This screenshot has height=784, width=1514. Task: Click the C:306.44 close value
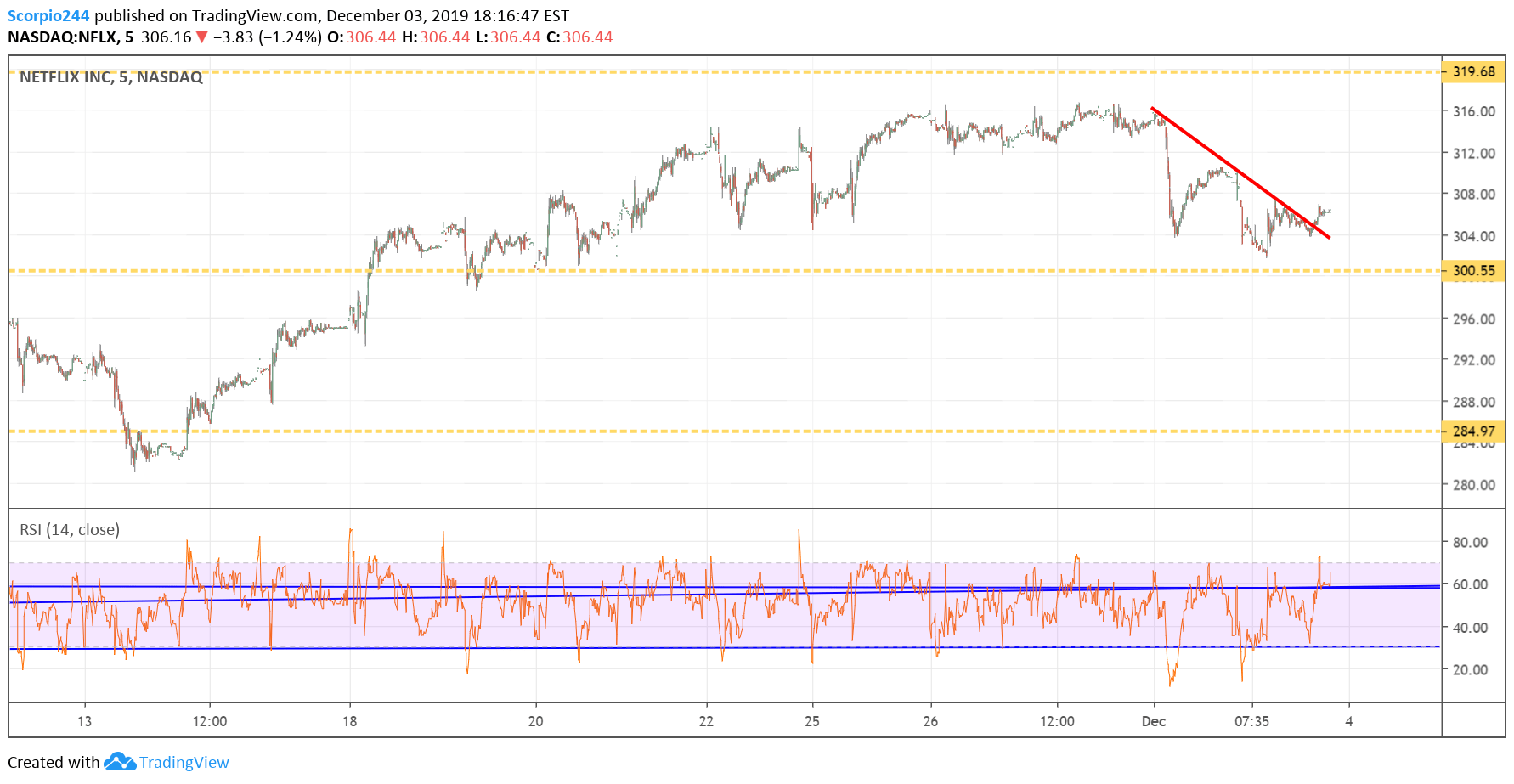[x=579, y=37]
